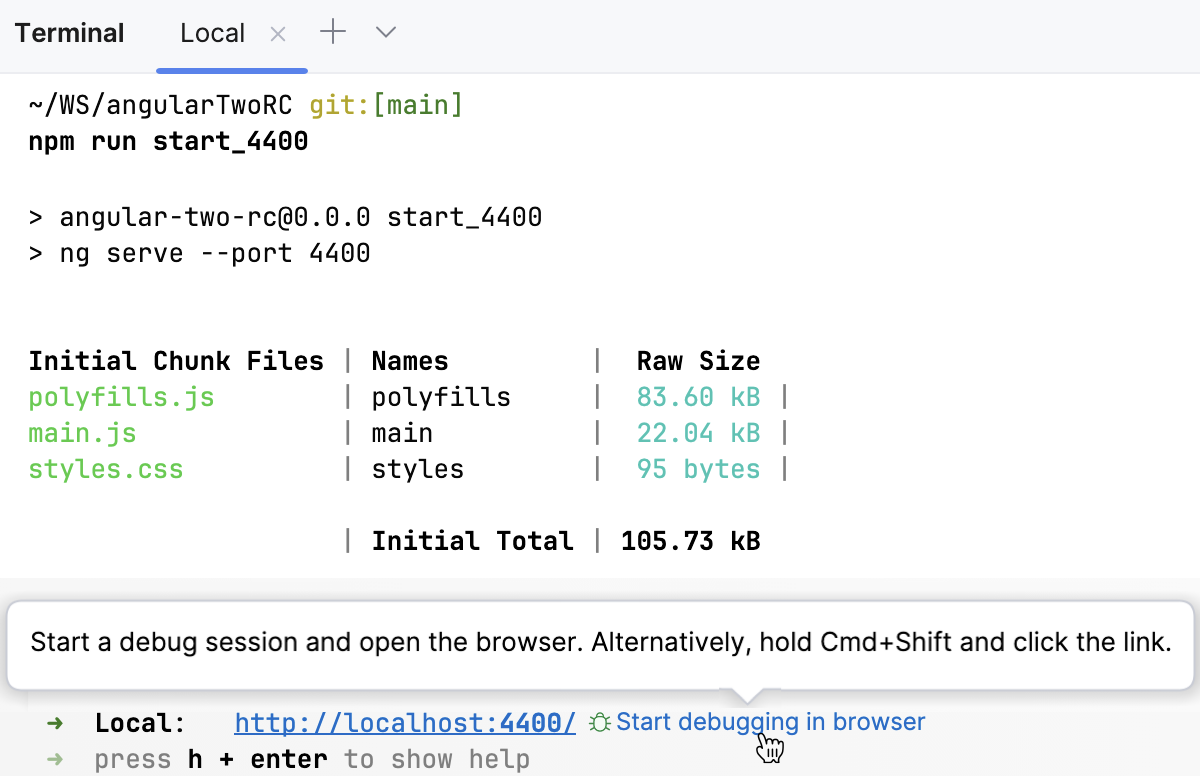Viewport: 1200px width, 780px height.
Task: Close the Local terminal tab
Action: tap(277, 33)
